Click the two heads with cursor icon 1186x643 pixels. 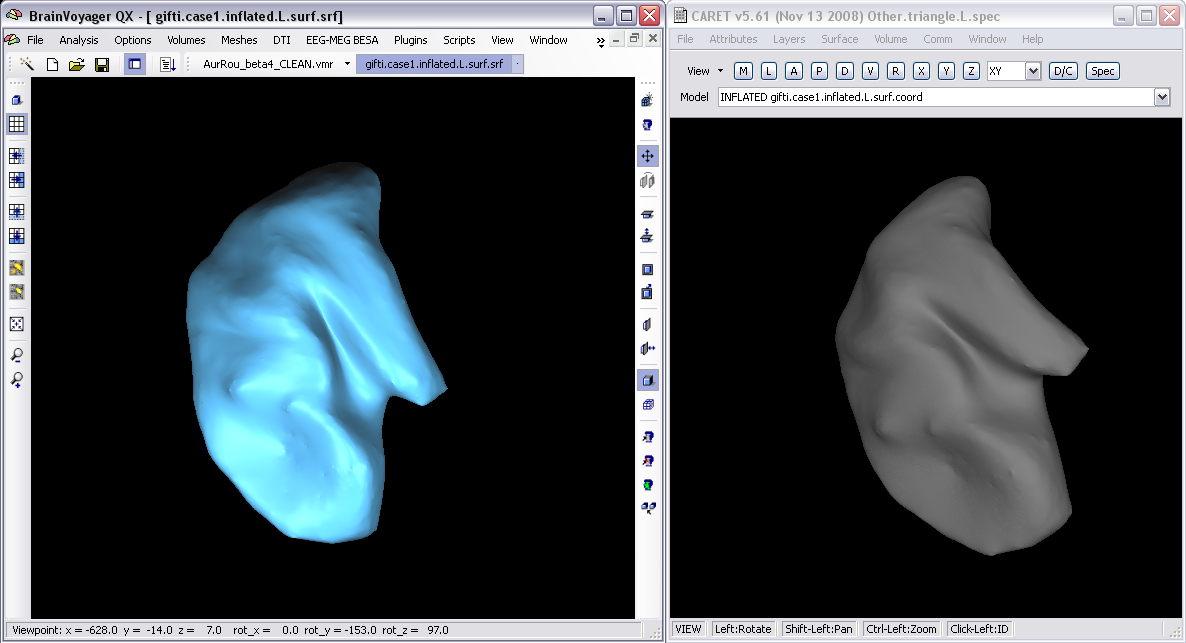[x=647, y=508]
